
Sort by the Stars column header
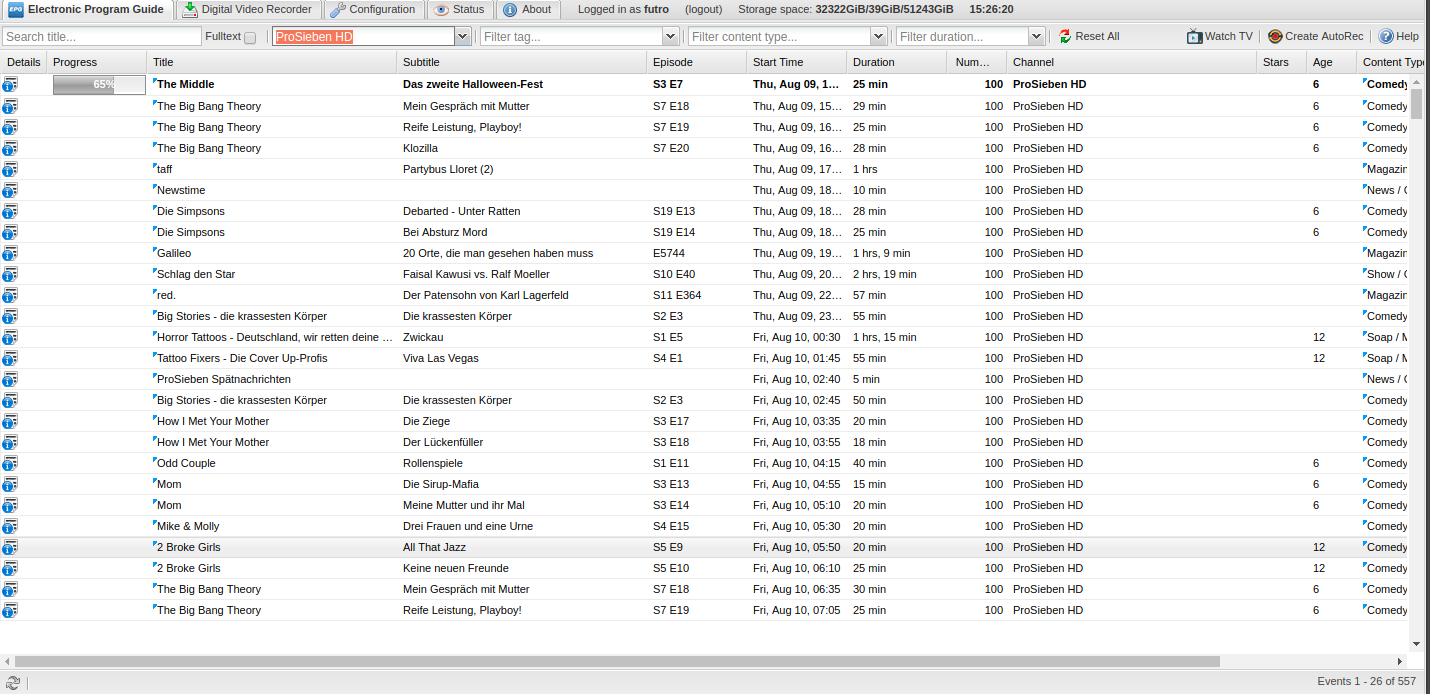pos(1282,62)
